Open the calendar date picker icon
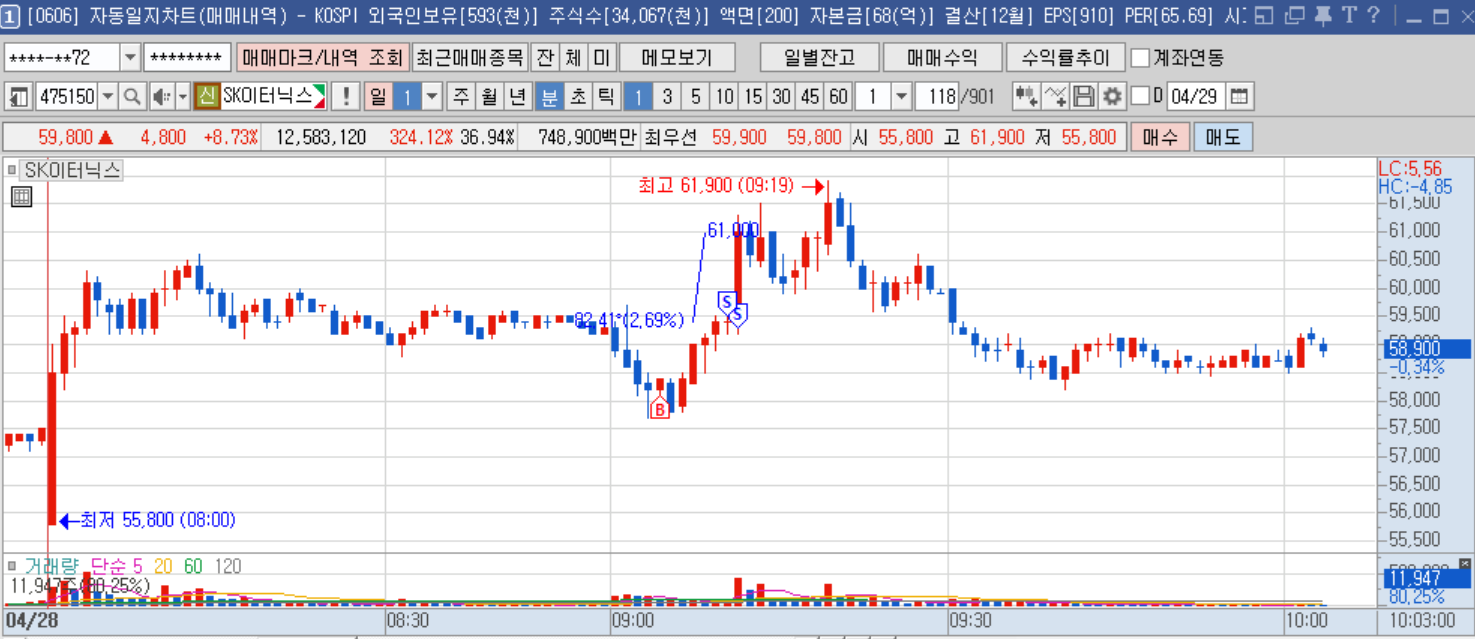Image resolution: width=1475 pixels, height=639 pixels. click(x=1239, y=97)
